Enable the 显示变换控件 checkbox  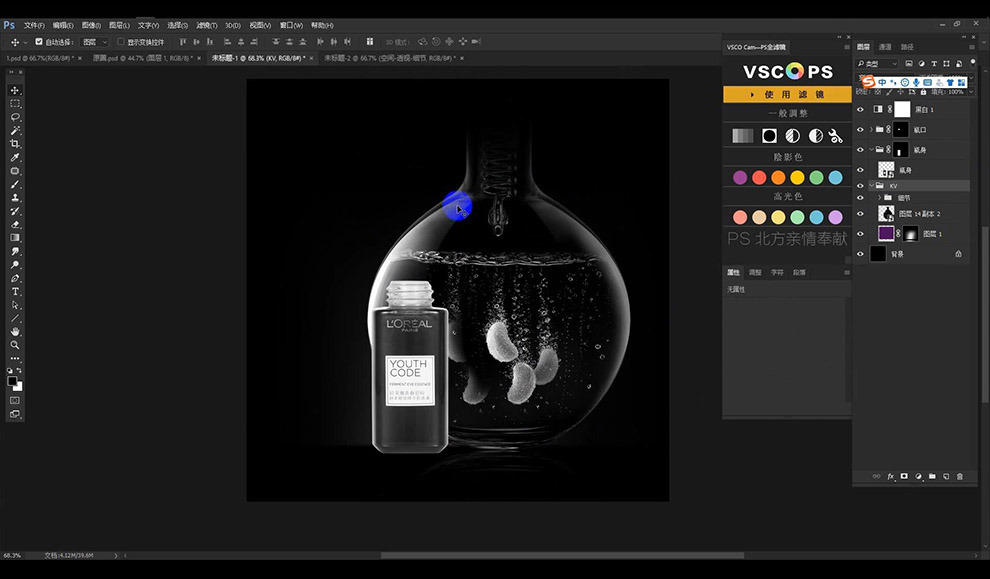(x=121, y=42)
